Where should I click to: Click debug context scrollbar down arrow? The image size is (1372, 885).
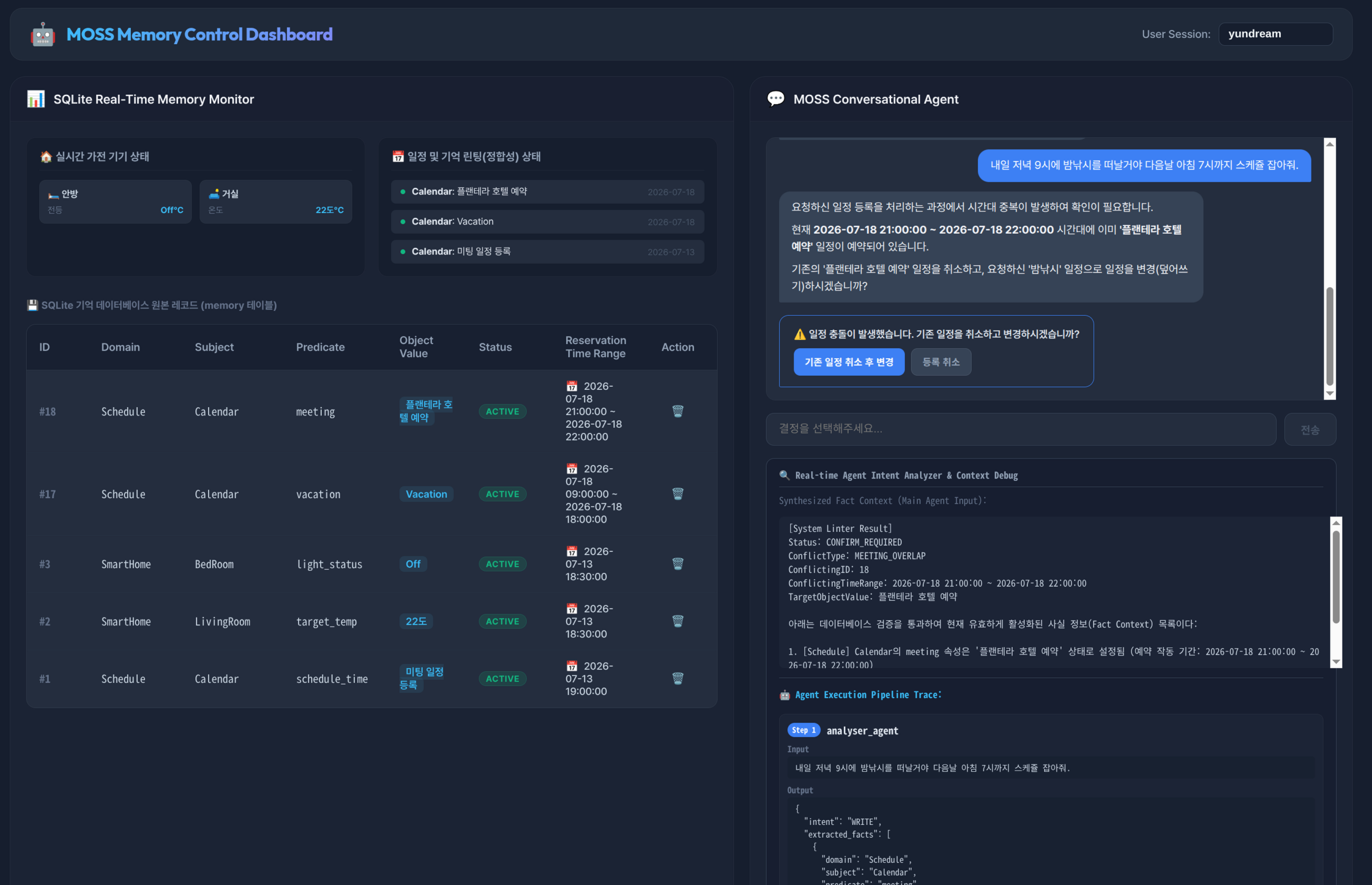click(1336, 662)
